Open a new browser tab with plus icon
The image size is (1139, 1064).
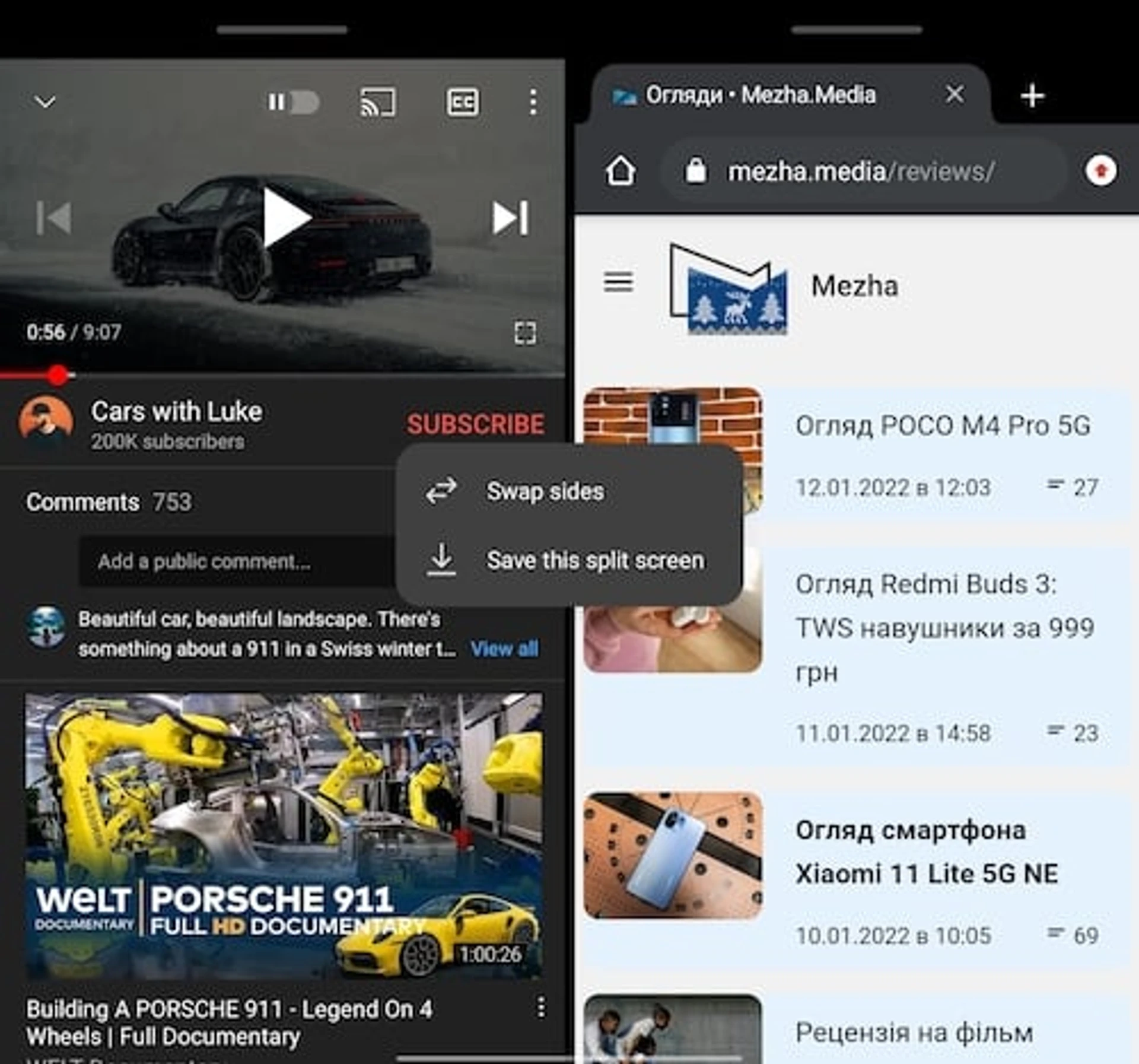(1032, 96)
